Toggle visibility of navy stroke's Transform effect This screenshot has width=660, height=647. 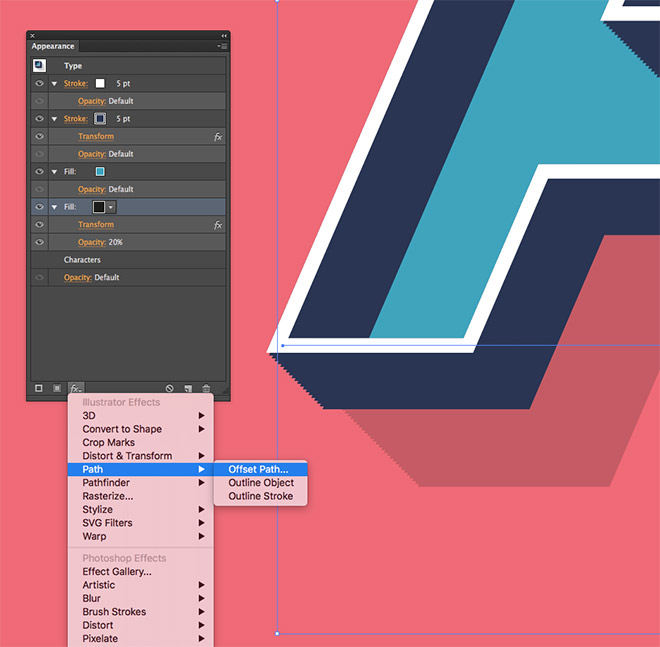40,136
